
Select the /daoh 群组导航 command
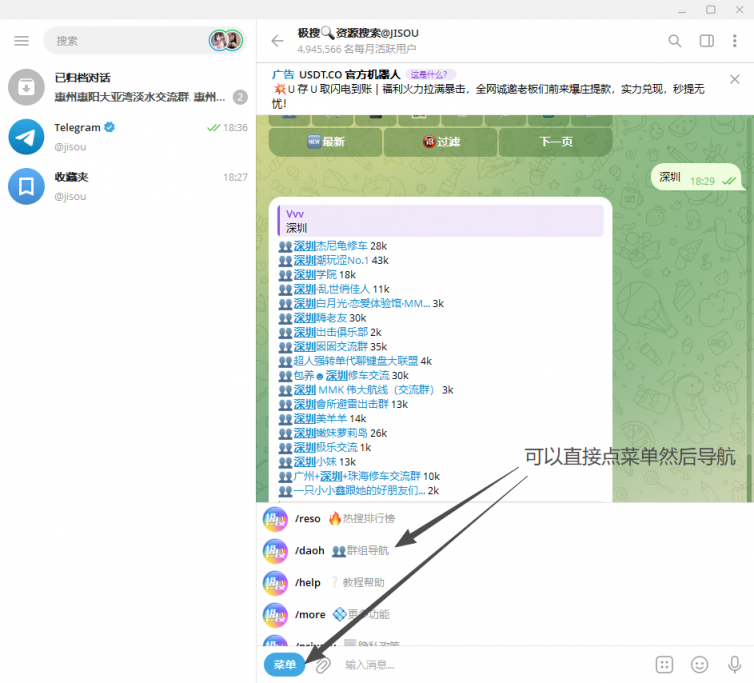coord(342,551)
